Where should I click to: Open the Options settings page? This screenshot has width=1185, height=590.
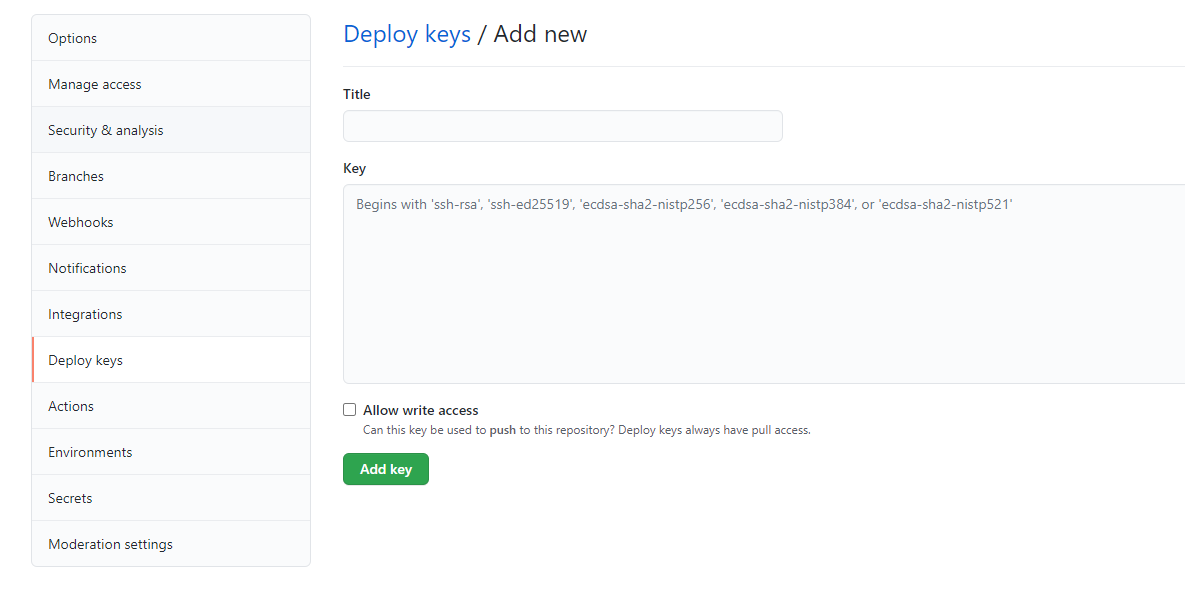tap(73, 38)
